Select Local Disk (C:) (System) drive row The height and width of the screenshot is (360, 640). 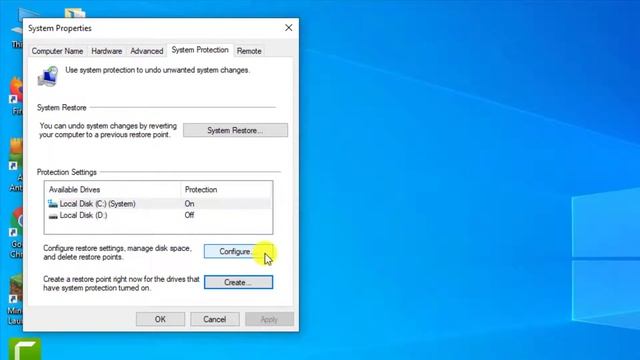click(158, 204)
